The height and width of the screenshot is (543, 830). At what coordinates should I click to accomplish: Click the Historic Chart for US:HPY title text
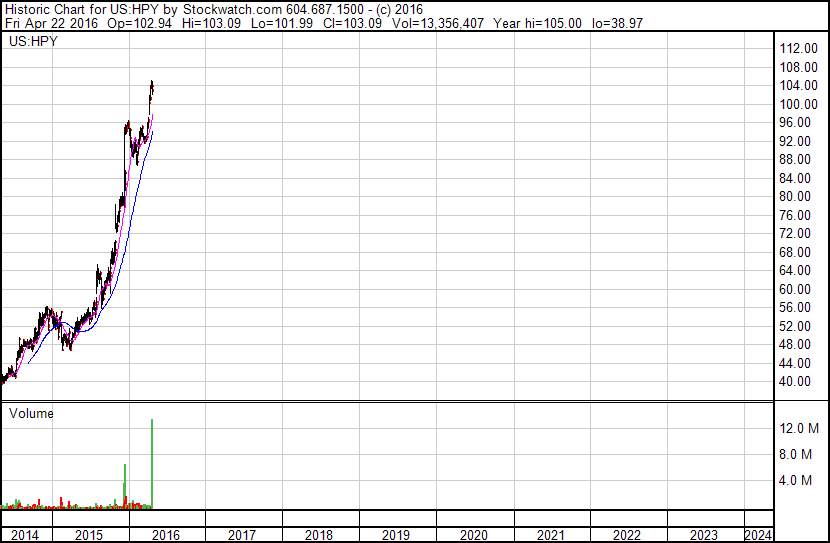pos(82,10)
